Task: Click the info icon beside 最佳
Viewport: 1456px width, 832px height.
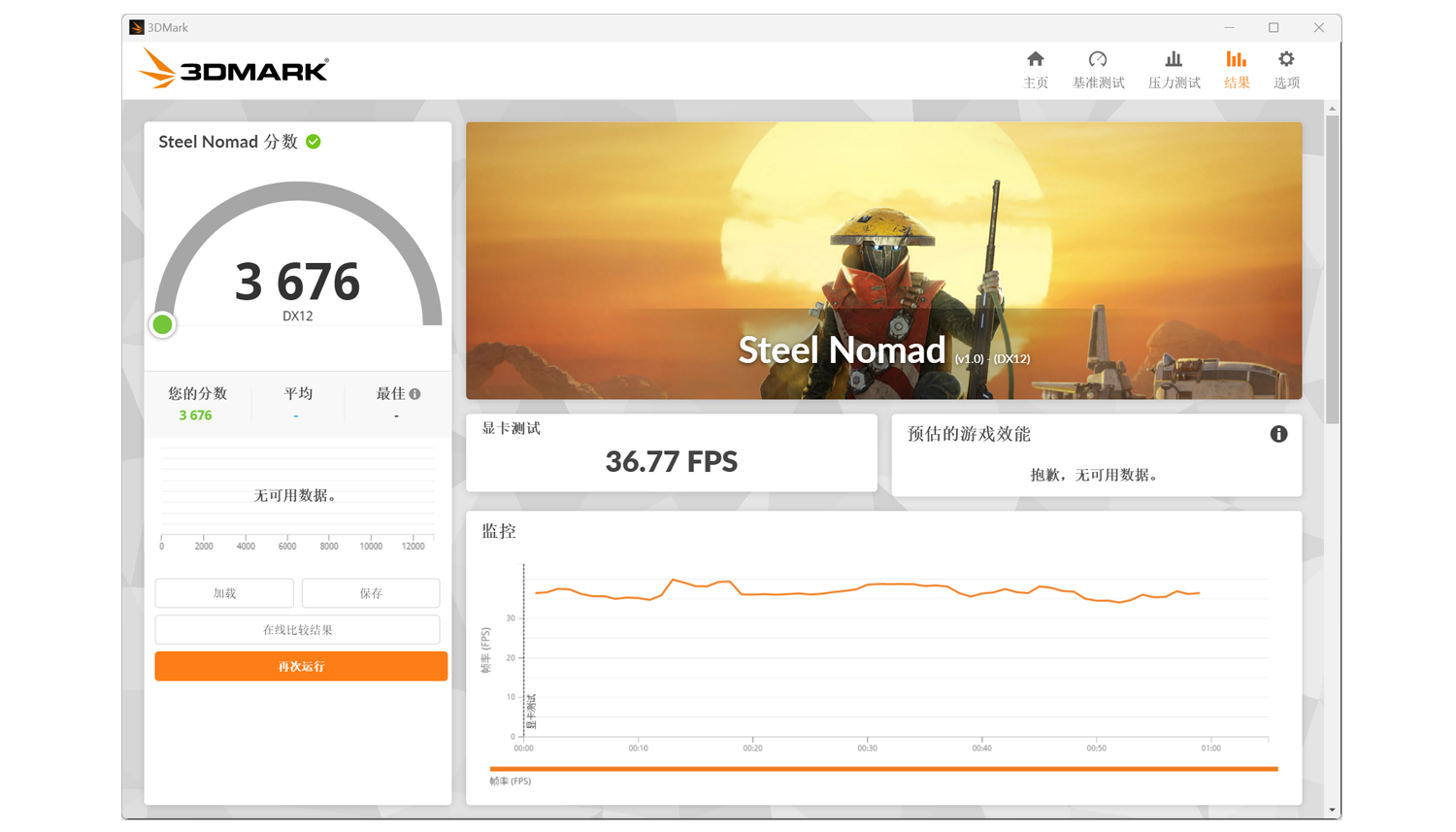Action: (x=414, y=394)
